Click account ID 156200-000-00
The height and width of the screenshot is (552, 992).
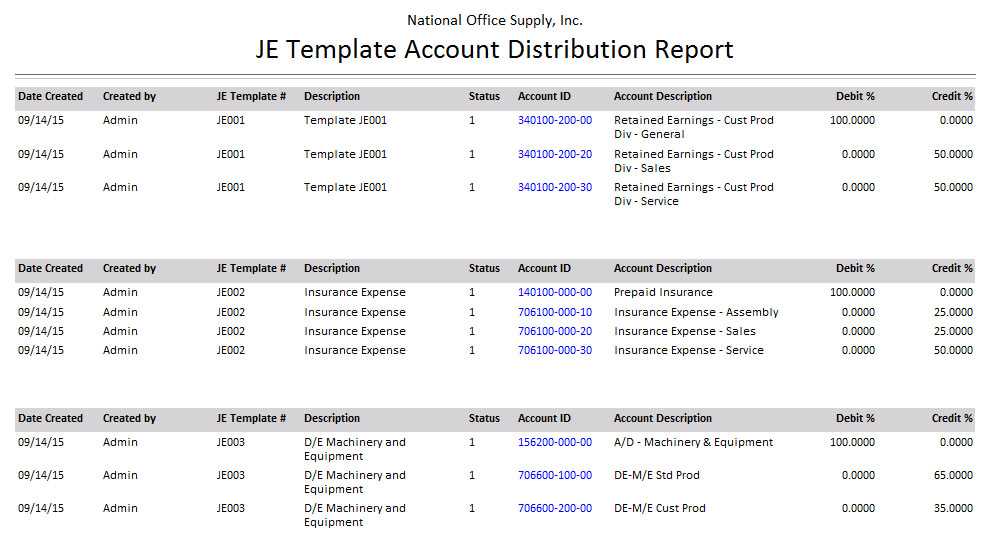coord(554,442)
